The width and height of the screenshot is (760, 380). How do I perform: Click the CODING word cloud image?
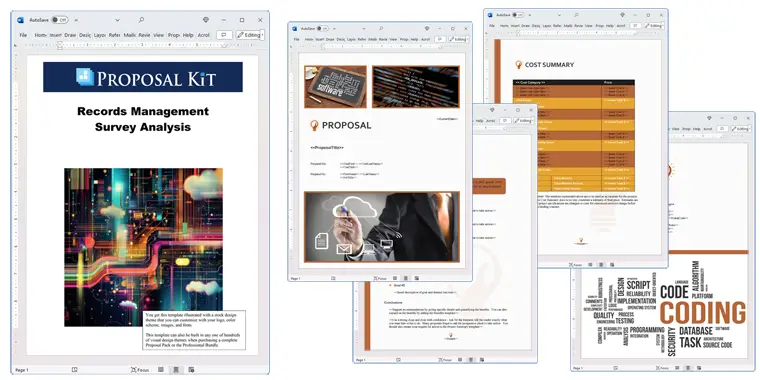[665, 310]
